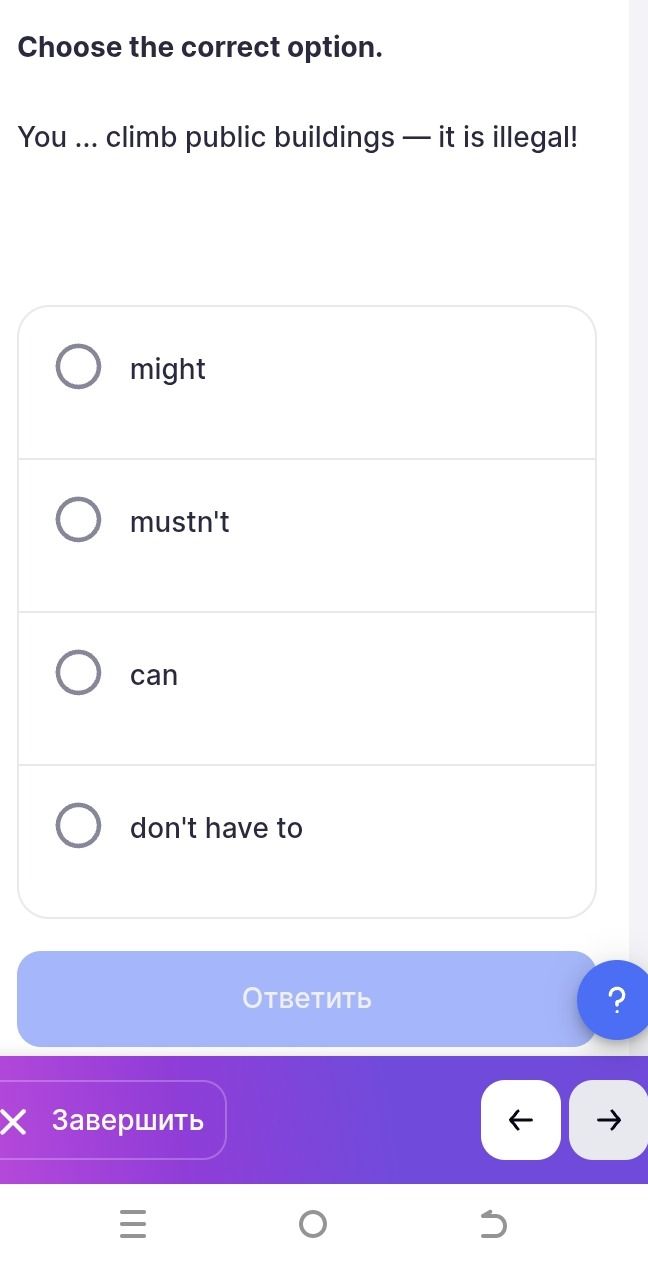
Task: Select the "mustn't" radio button
Action: tap(78, 521)
